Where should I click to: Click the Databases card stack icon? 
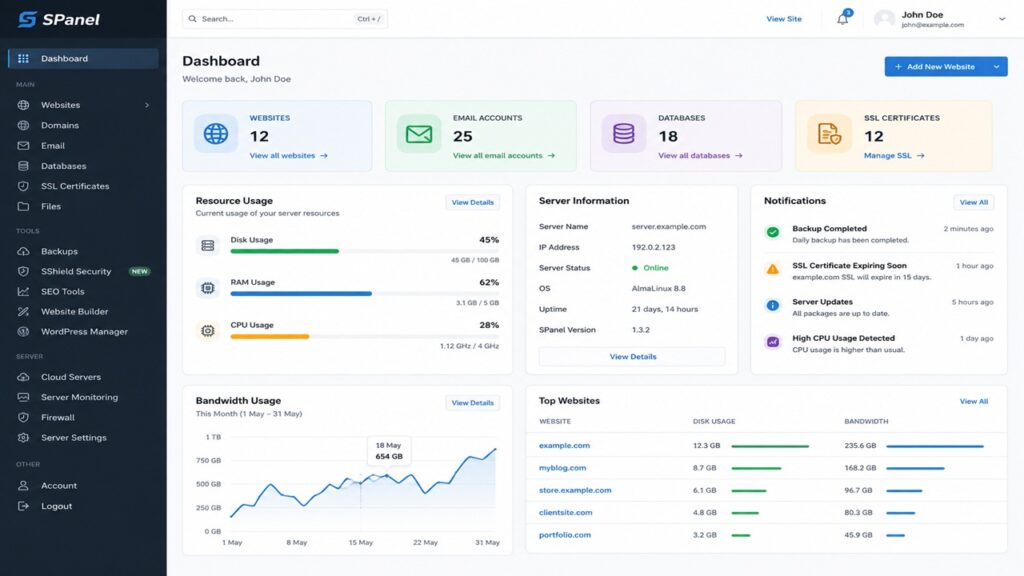click(x=624, y=134)
